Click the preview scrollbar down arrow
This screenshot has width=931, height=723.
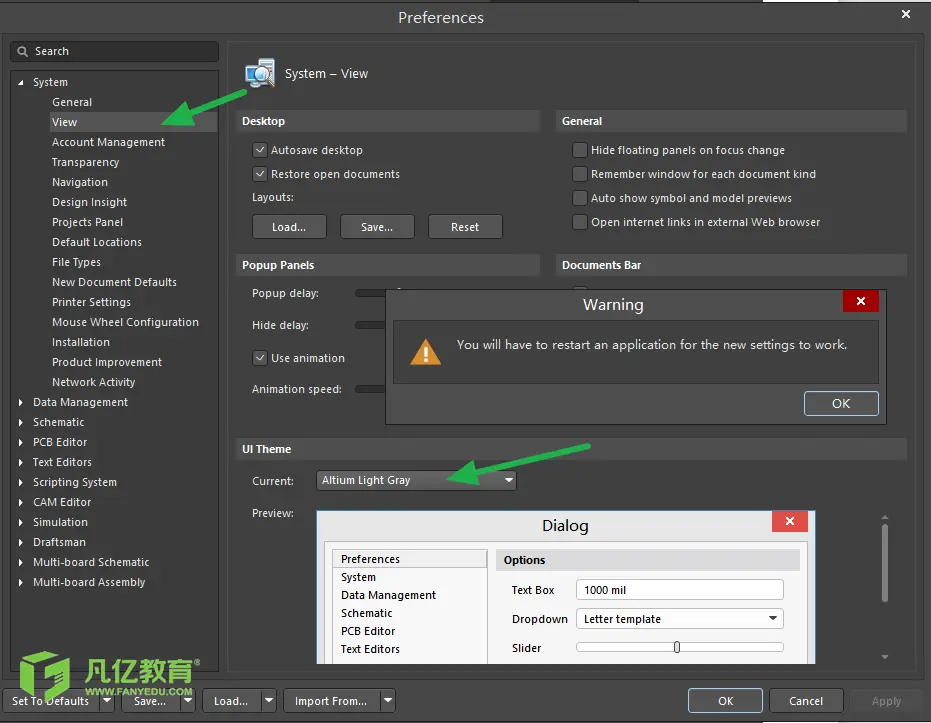[885, 657]
